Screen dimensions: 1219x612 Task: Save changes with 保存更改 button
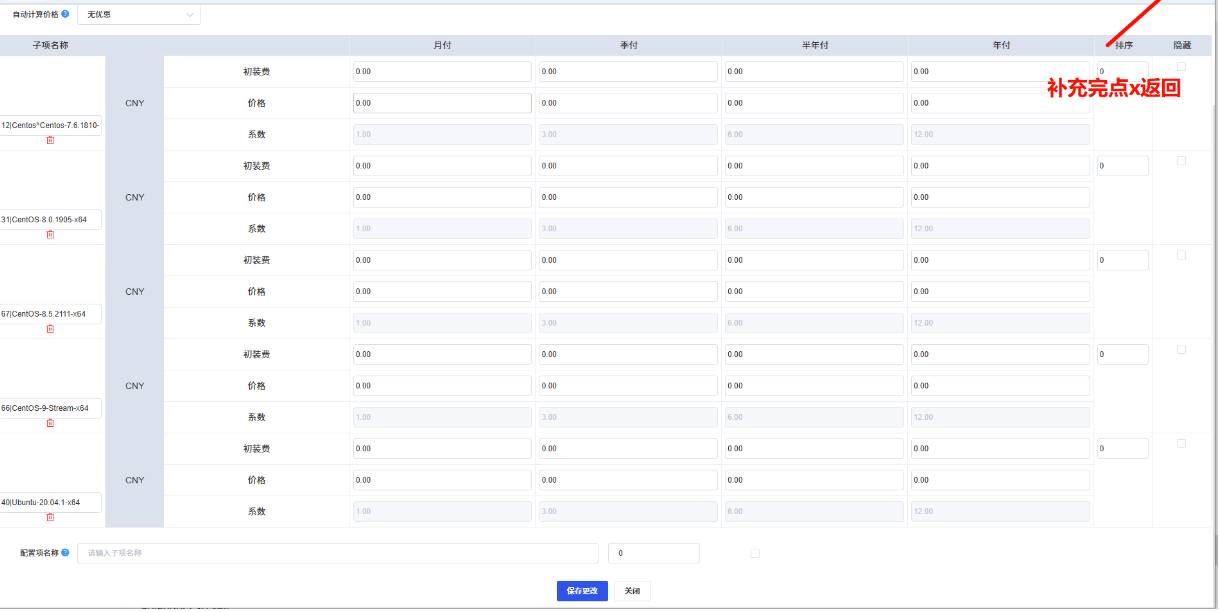[x=582, y=591]
